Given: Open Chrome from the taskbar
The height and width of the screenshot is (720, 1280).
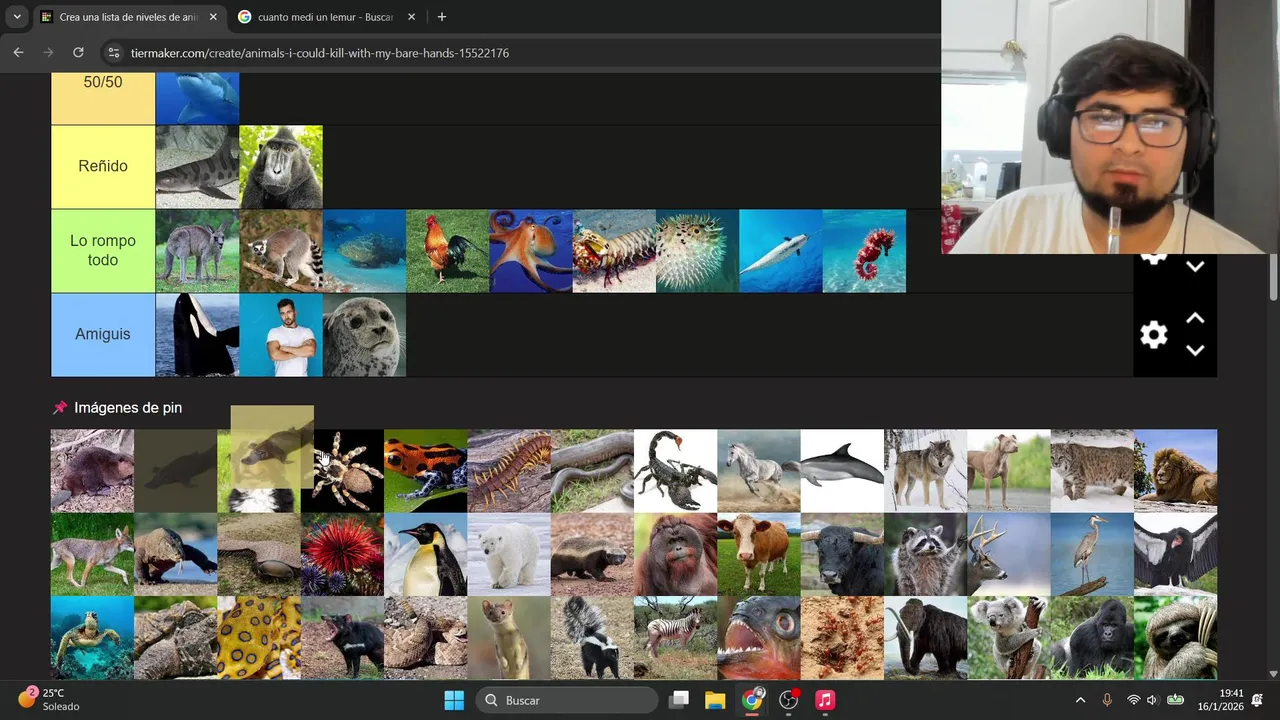Looking at the screenshot, I should [752, 700].
